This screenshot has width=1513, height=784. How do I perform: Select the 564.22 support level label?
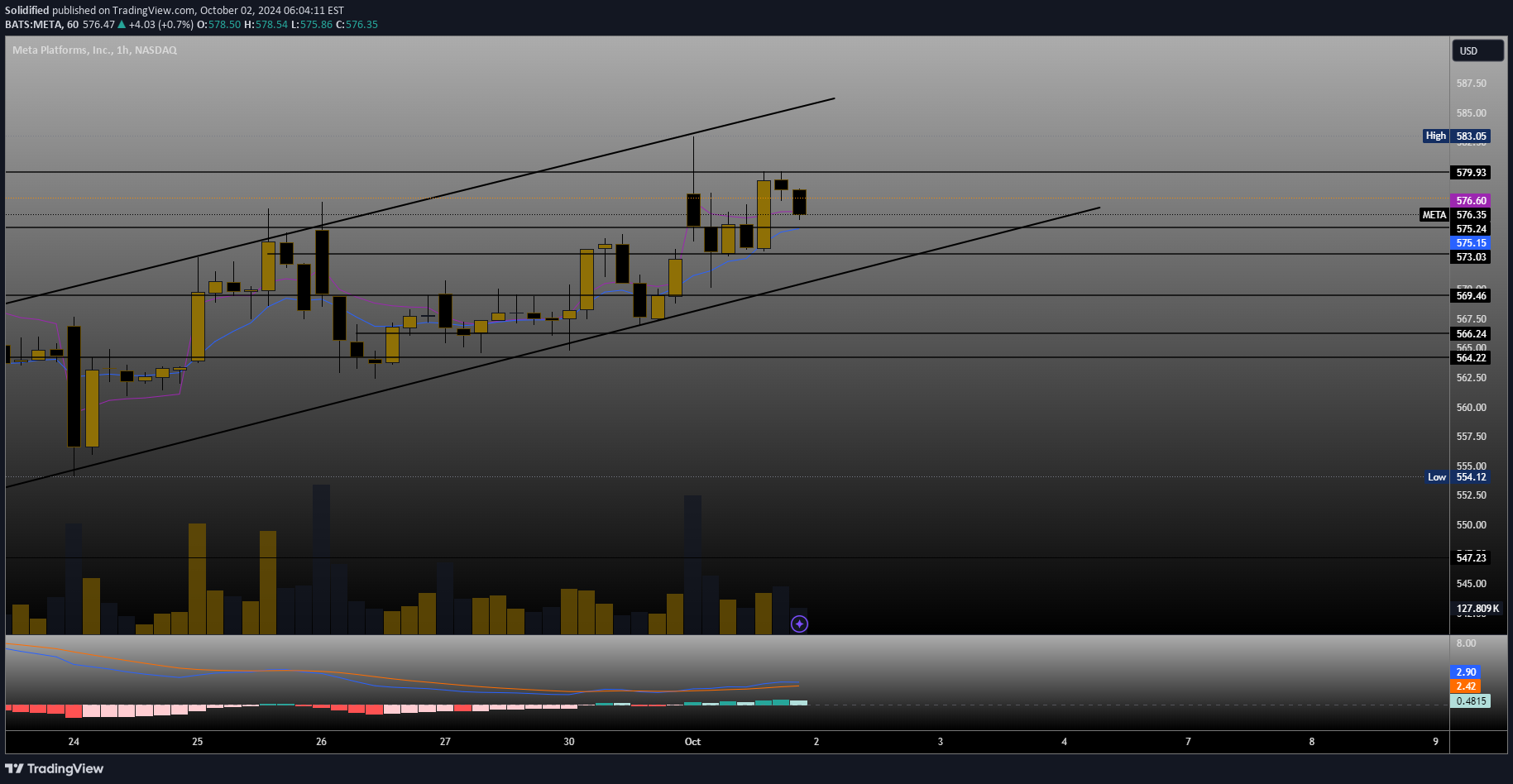(x=1471, y=358)
